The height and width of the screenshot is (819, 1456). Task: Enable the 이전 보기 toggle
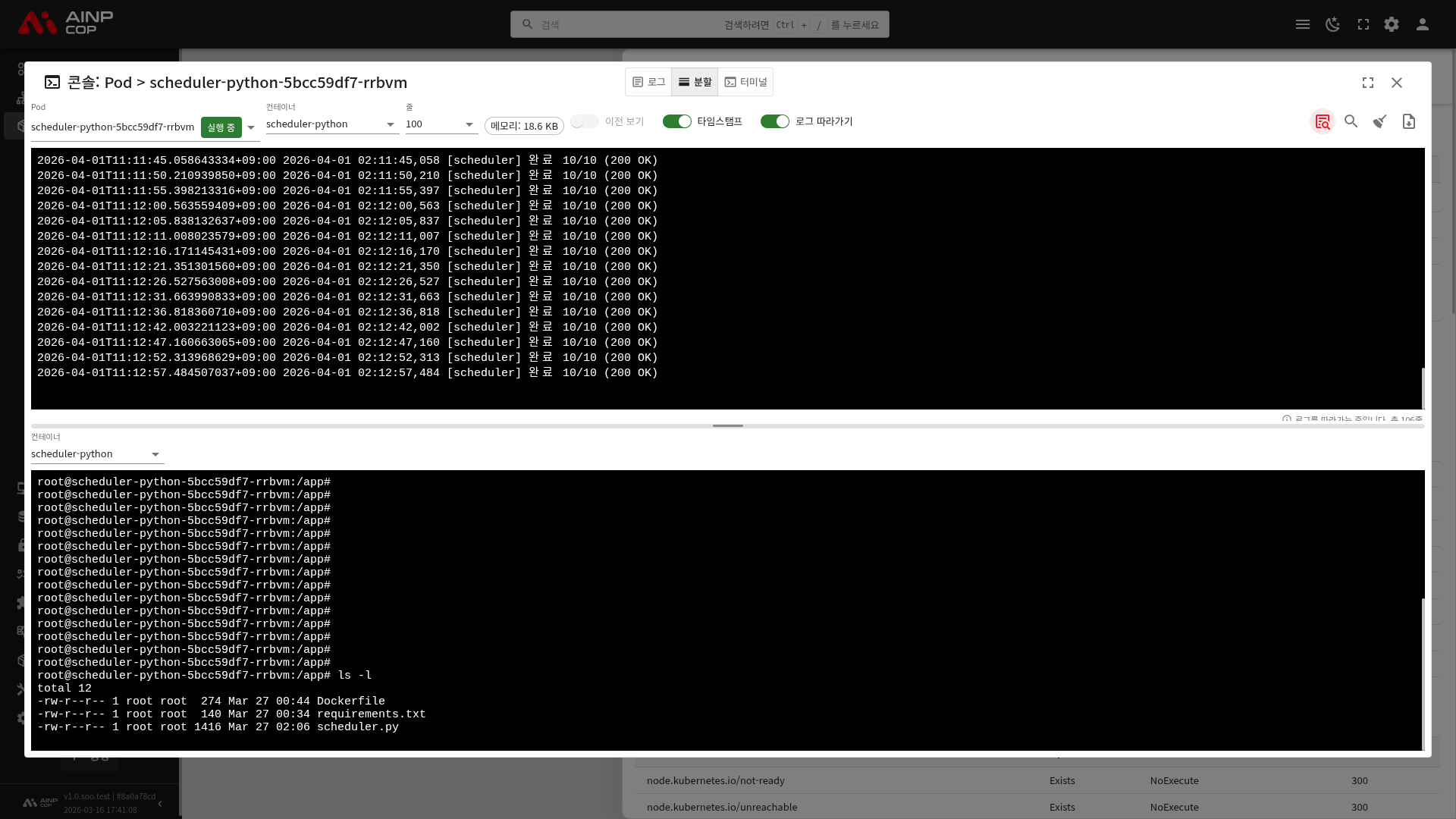pos(585,121)
